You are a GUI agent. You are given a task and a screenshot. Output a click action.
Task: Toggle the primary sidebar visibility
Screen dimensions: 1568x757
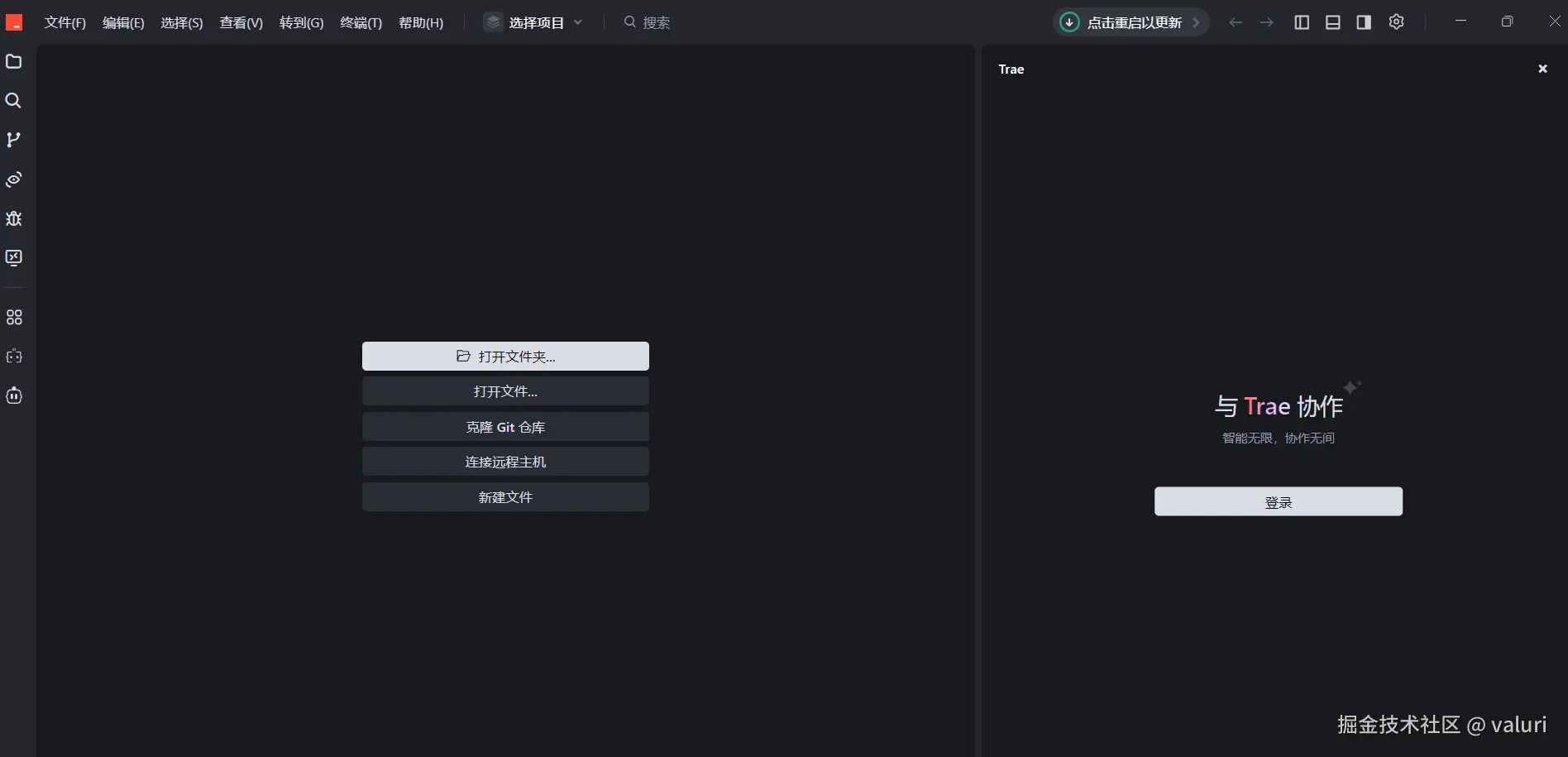point(1301,22)
